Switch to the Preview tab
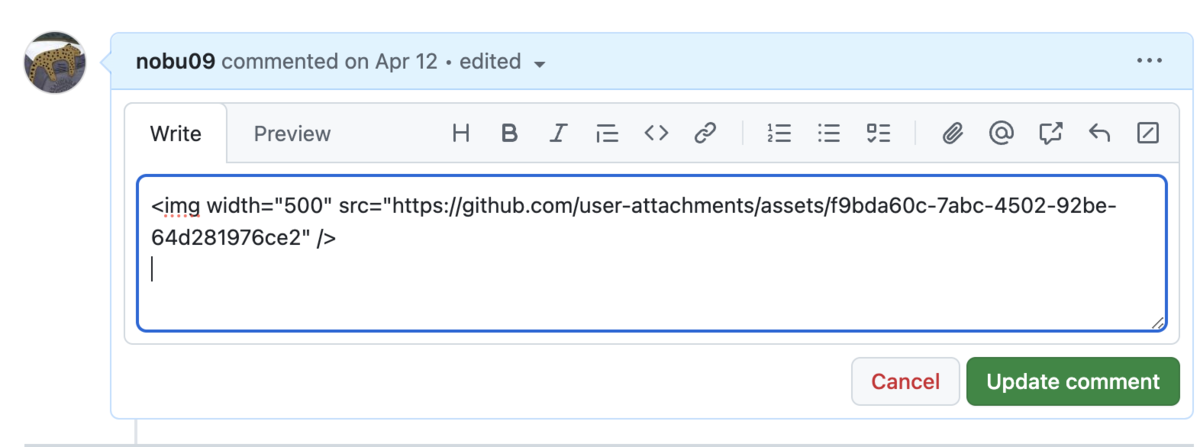Screen dimensions: 1200x447 pos(292,134)
